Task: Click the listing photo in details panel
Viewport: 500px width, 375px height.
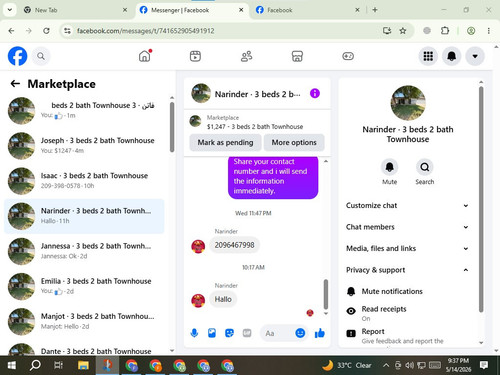Action: point(408,103)
